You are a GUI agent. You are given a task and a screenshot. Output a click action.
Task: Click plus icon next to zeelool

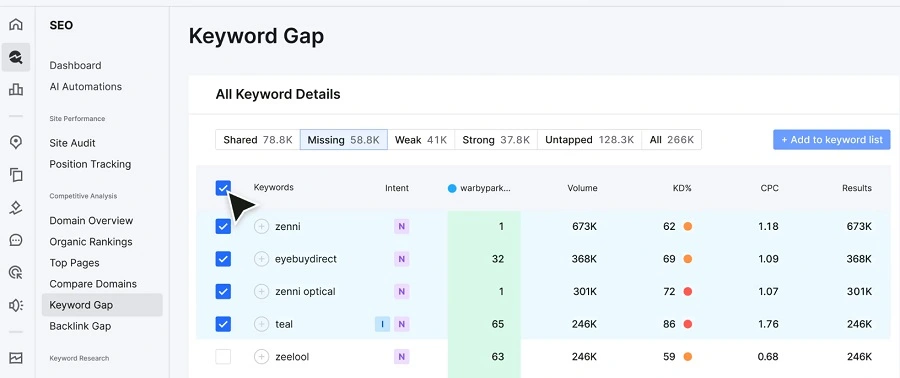[x=261, y=357]
